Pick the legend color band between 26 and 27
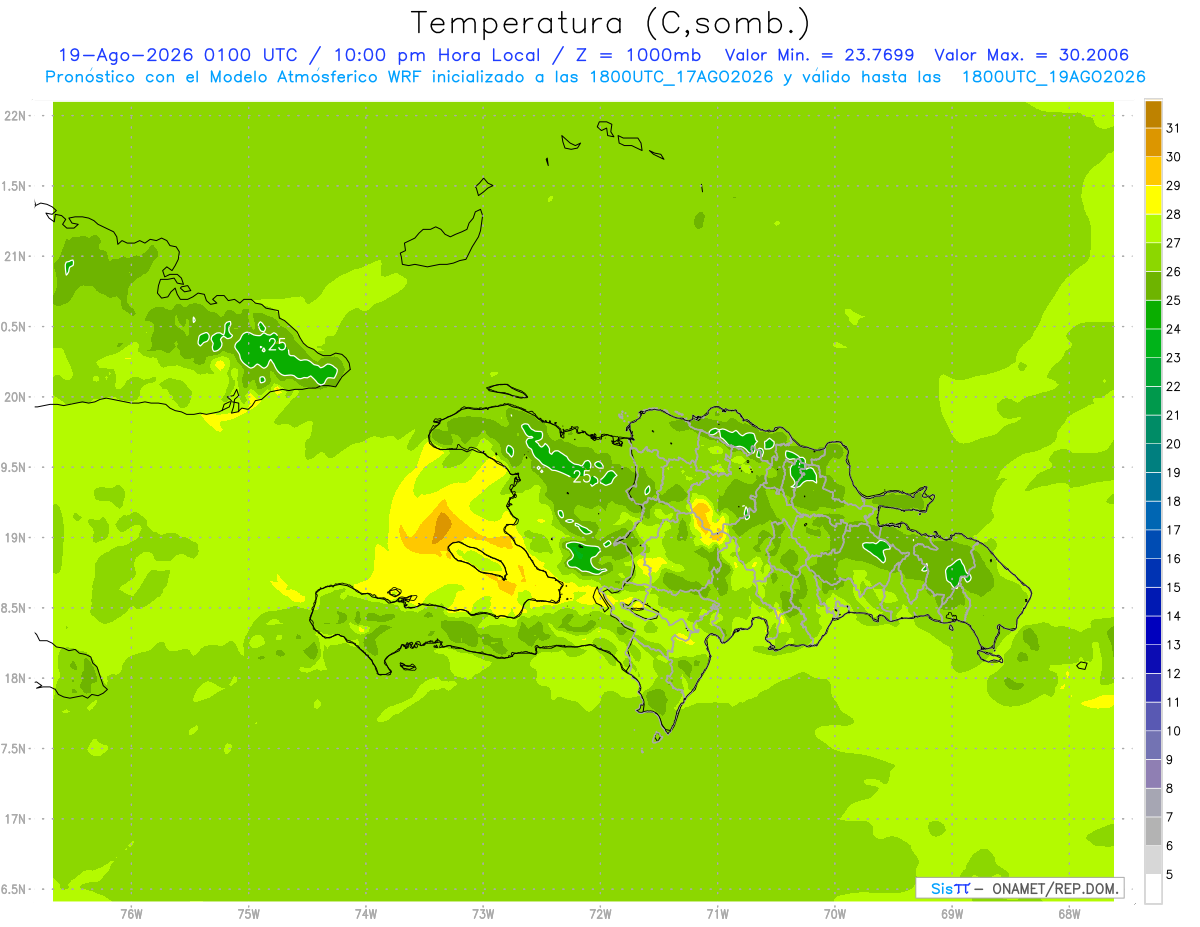Screen dimensions: 1200x927 [1153, 258]
